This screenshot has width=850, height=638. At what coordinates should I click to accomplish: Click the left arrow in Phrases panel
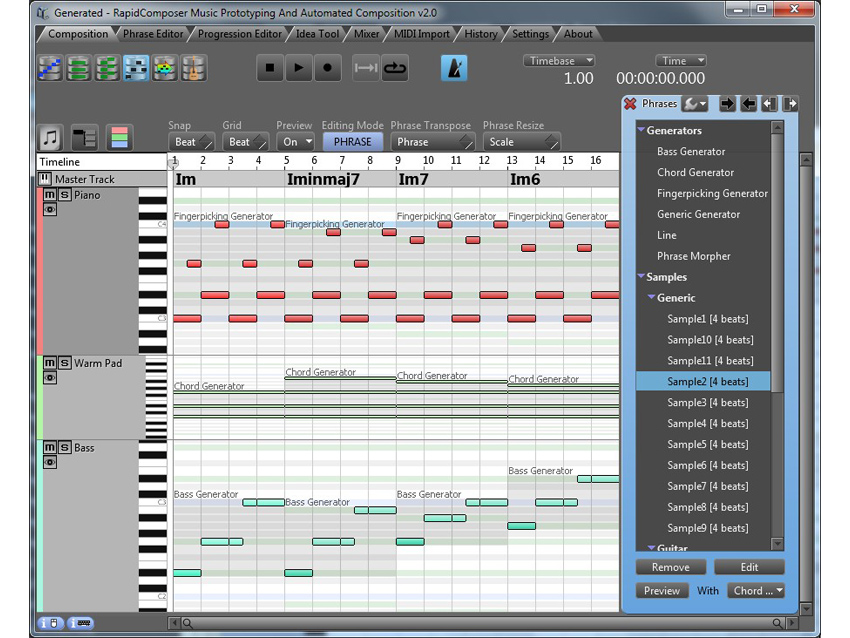[x=749, y=104]
